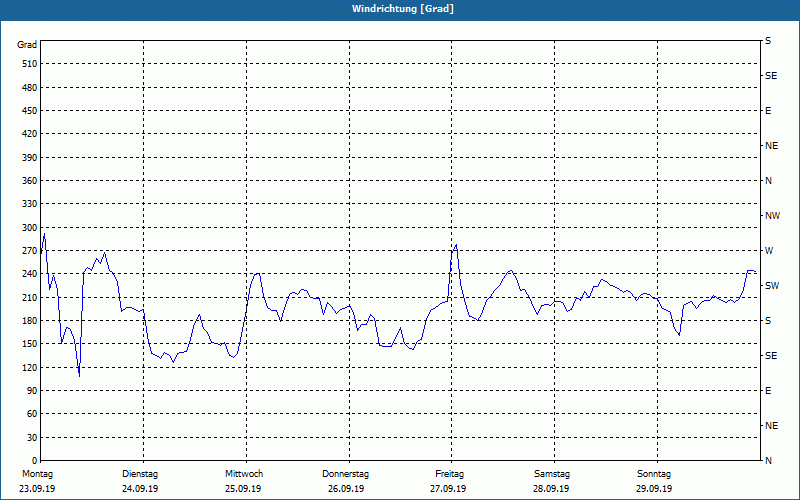
Task: Click the 'Sonntag' day label
Action: (x=654, y=474)
